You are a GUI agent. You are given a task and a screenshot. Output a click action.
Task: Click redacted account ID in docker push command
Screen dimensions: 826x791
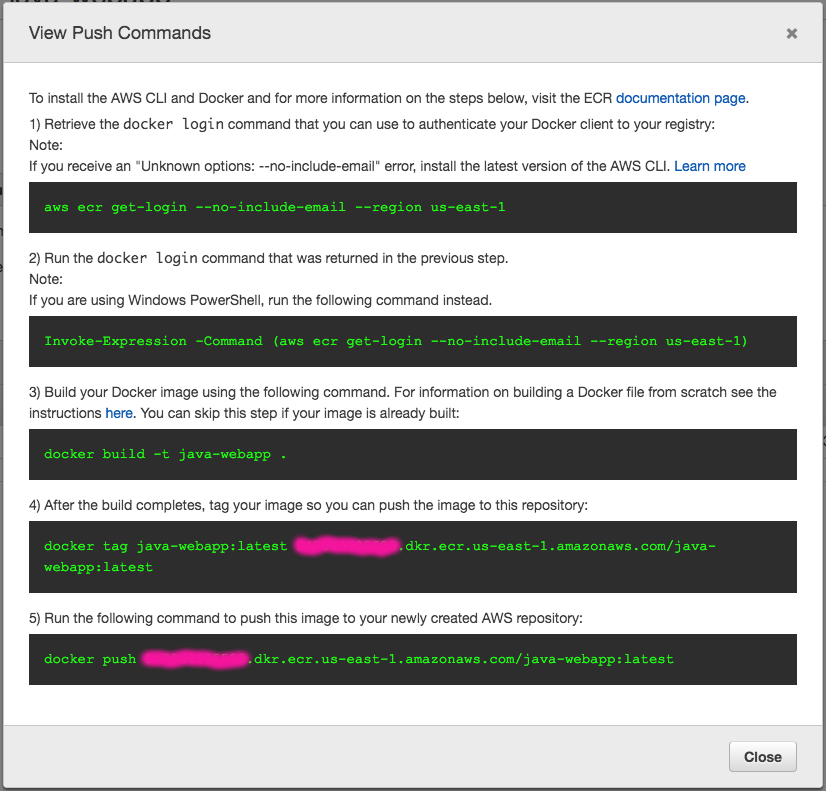[194, 659]
